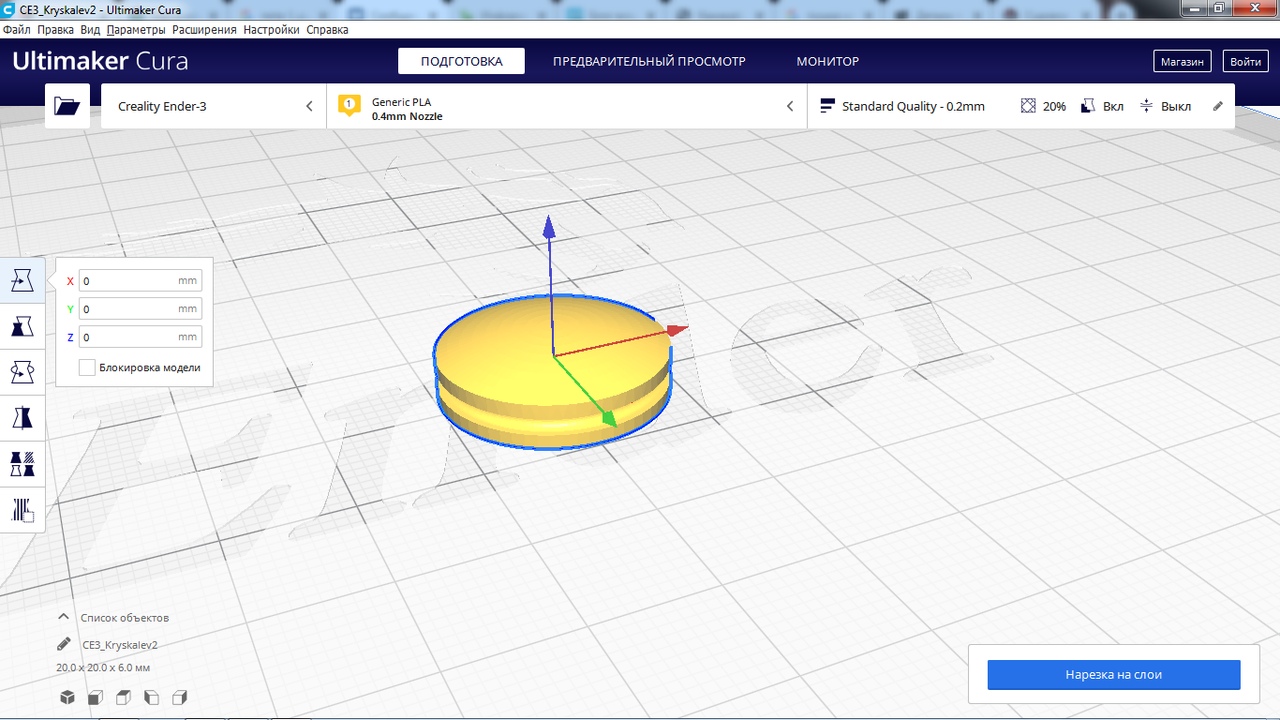Open the Файл menu
The height and width of the screenshot is (720, 1280).
coord(17,30)
